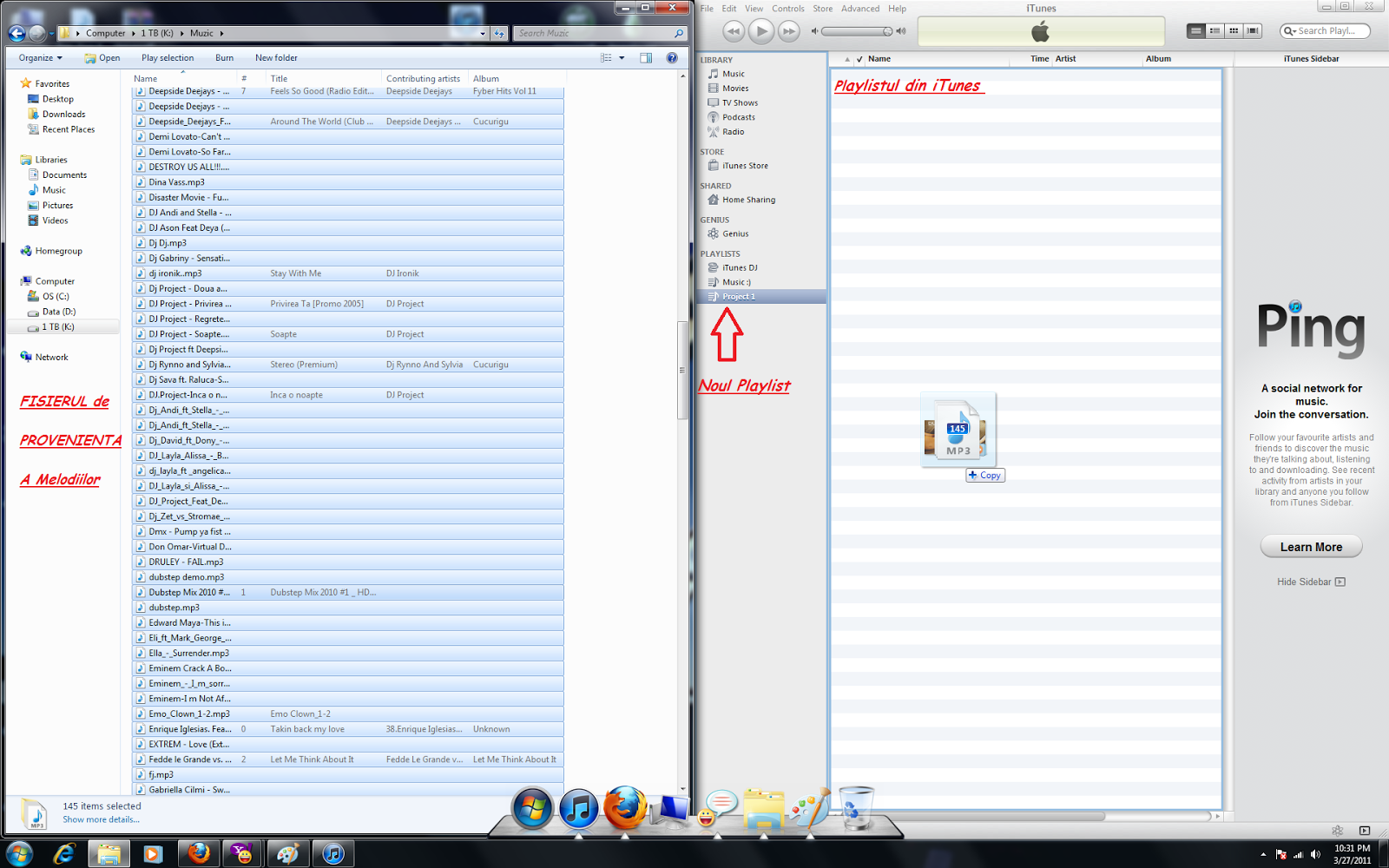Switch iTunes to song list view
The image size is (1389, 868).
coord(1196,30)
